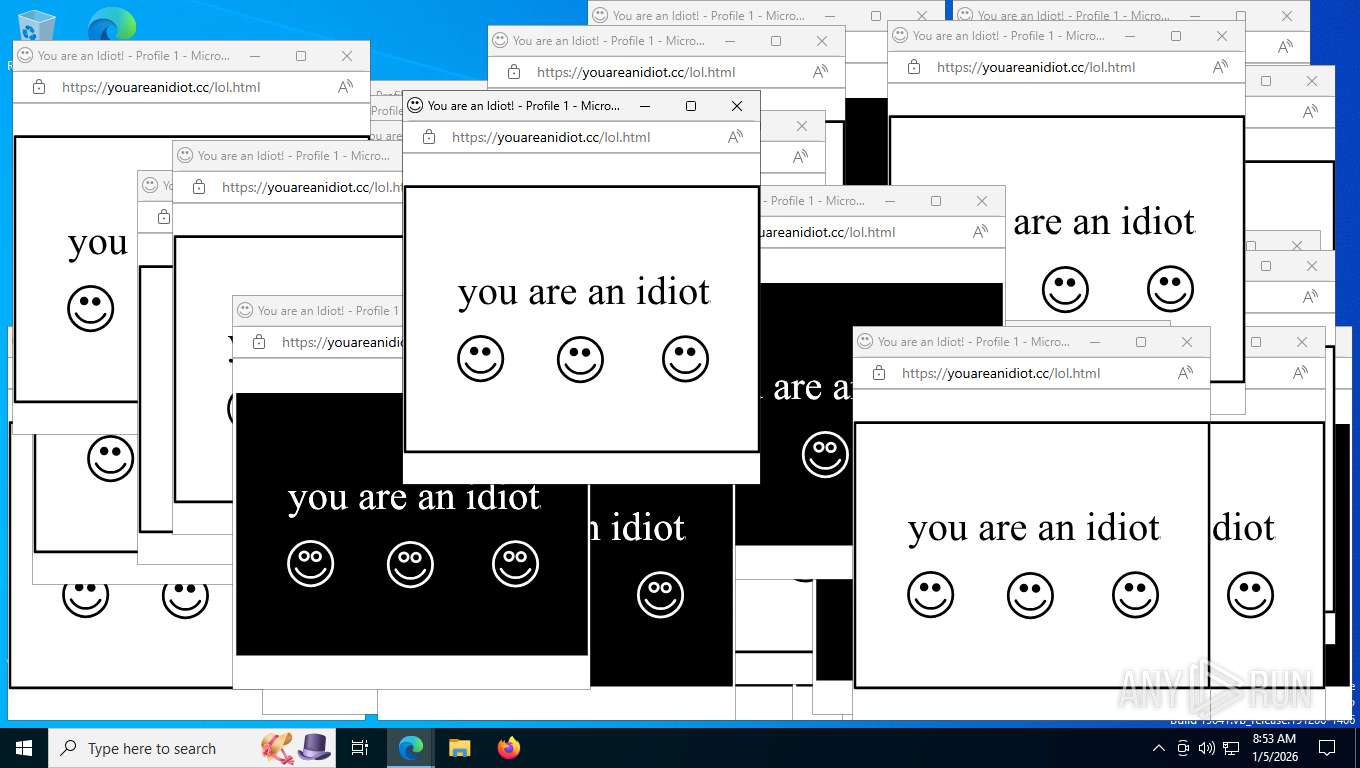
Task: Click Read aloud in the 'are an idiot' two-smiley window
Action: [x=1221, y=67]
